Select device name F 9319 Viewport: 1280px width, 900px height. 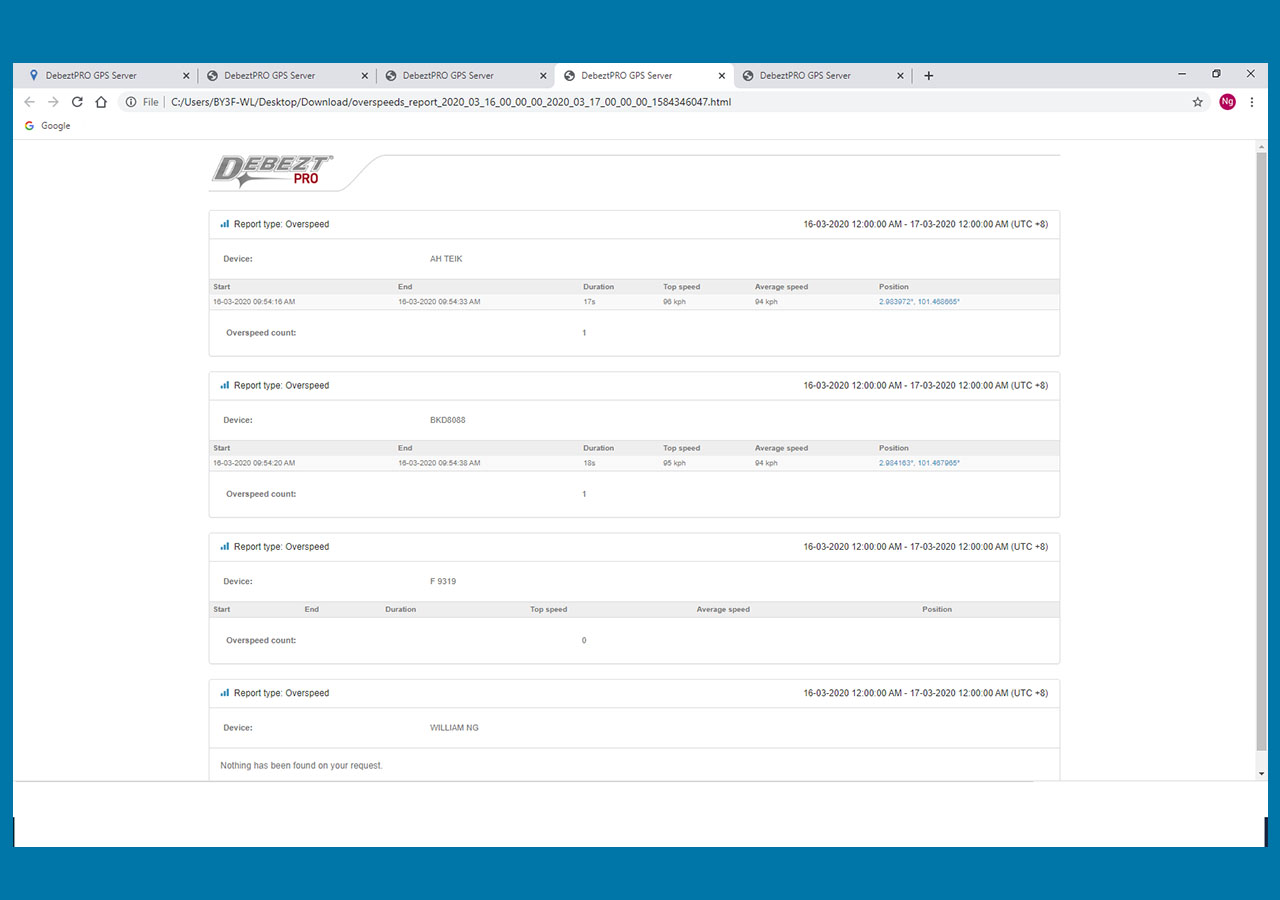tap(443, 581)
